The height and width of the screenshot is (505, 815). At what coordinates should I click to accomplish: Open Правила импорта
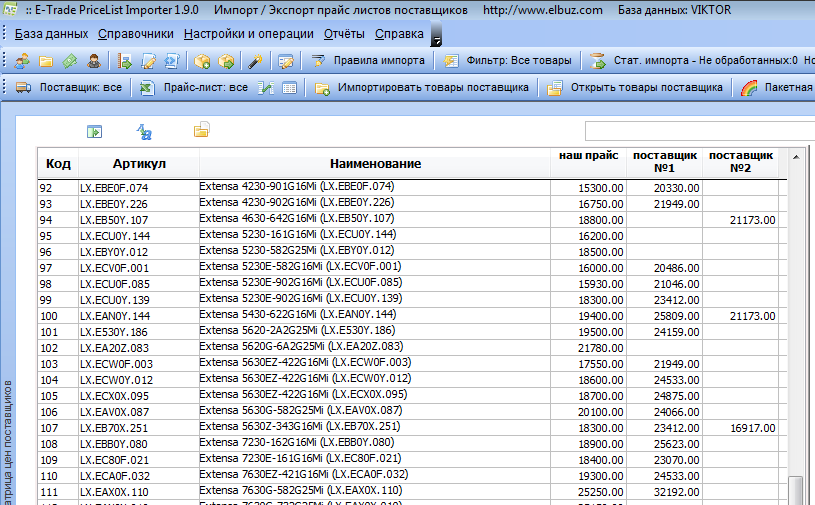pyautogui.click(x=368, y=60)
